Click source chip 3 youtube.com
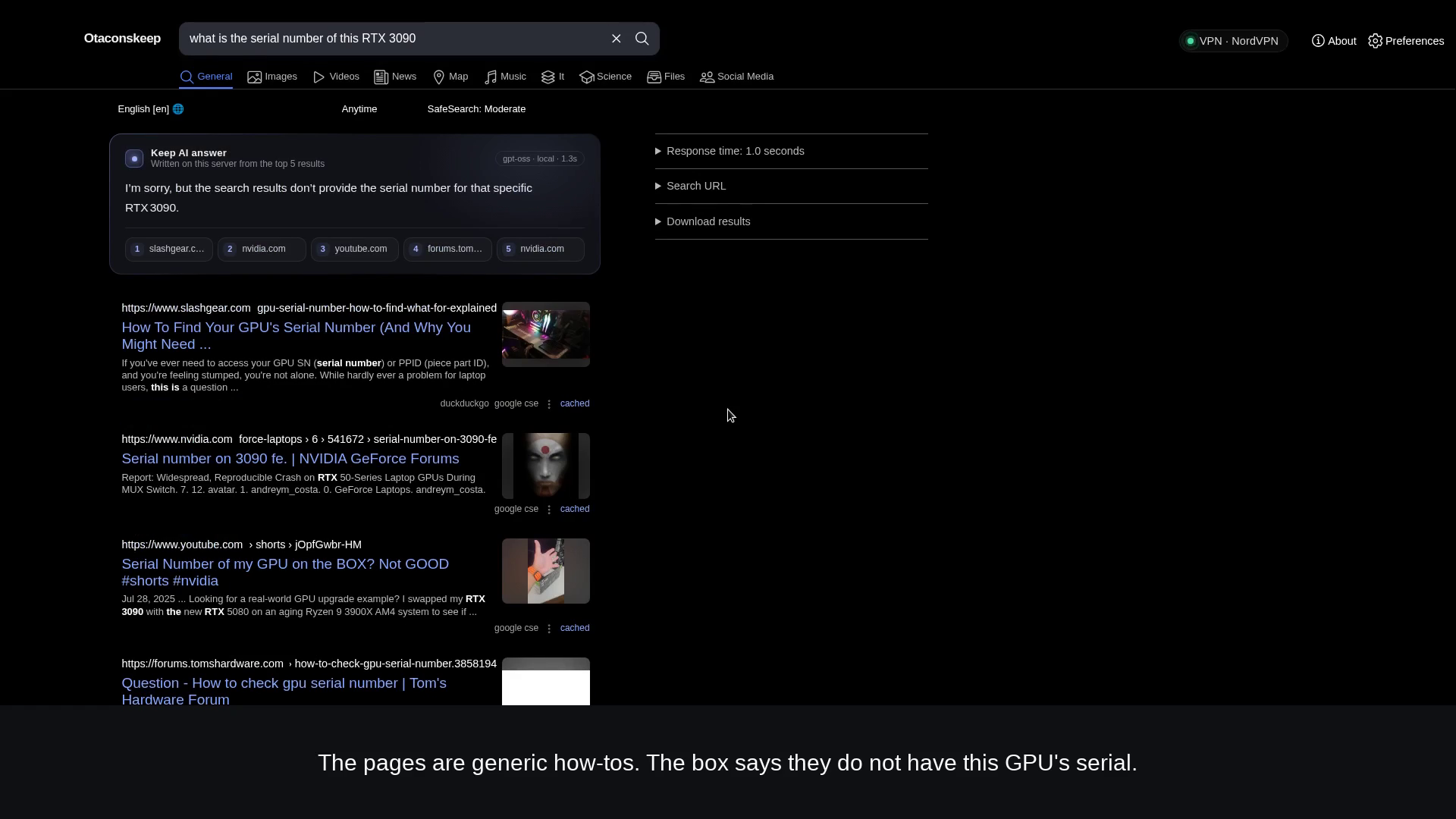The width and height of the screenshot is (1456, 819). point(354,249)
